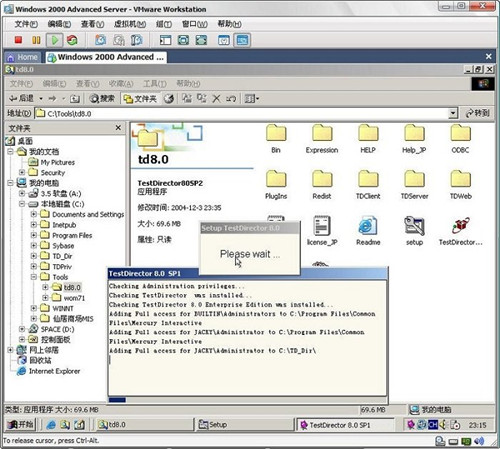
Task: Open the VMware 查看(V) menu
Action: (x=92, y=24)
